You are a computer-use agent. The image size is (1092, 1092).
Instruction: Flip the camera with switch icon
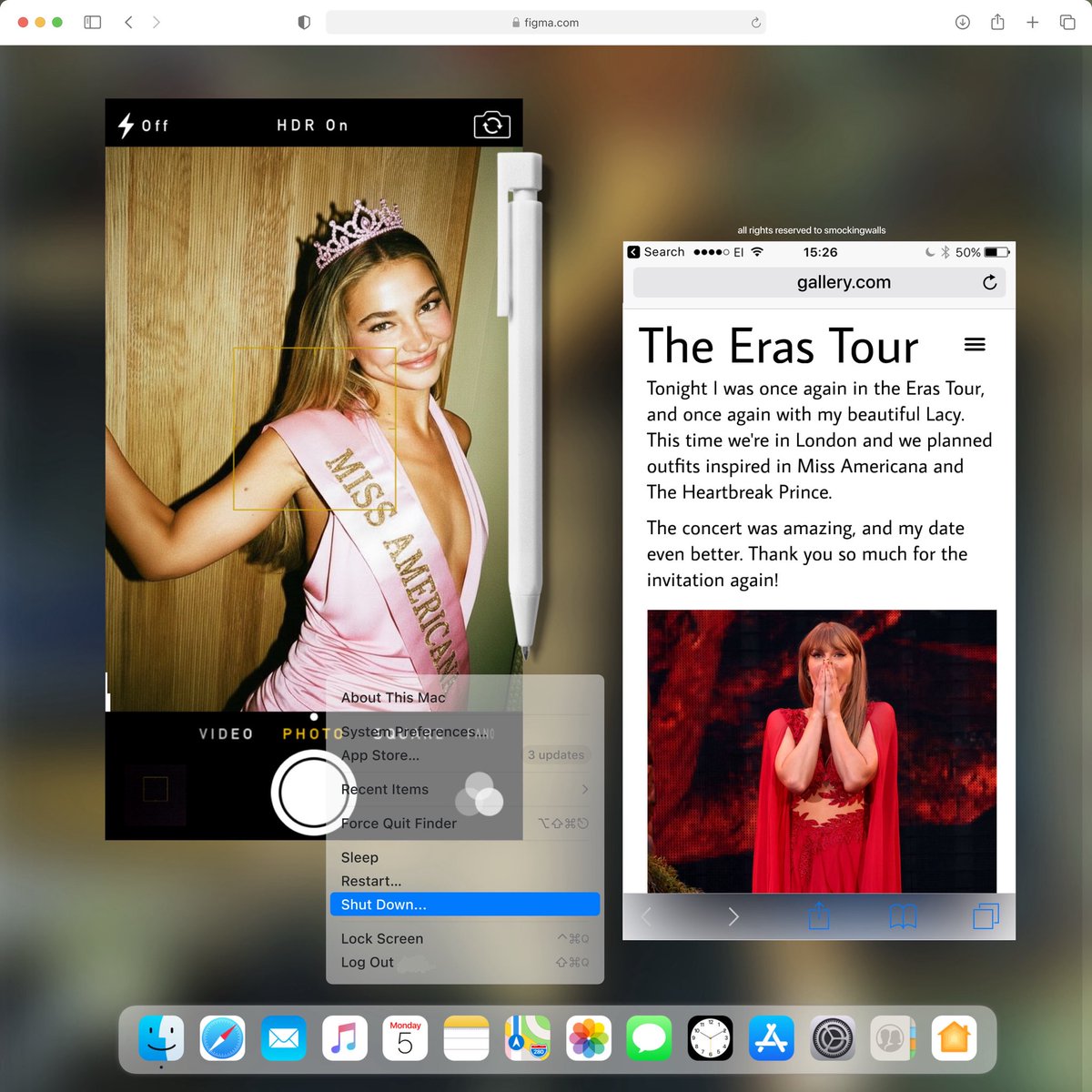491,125
